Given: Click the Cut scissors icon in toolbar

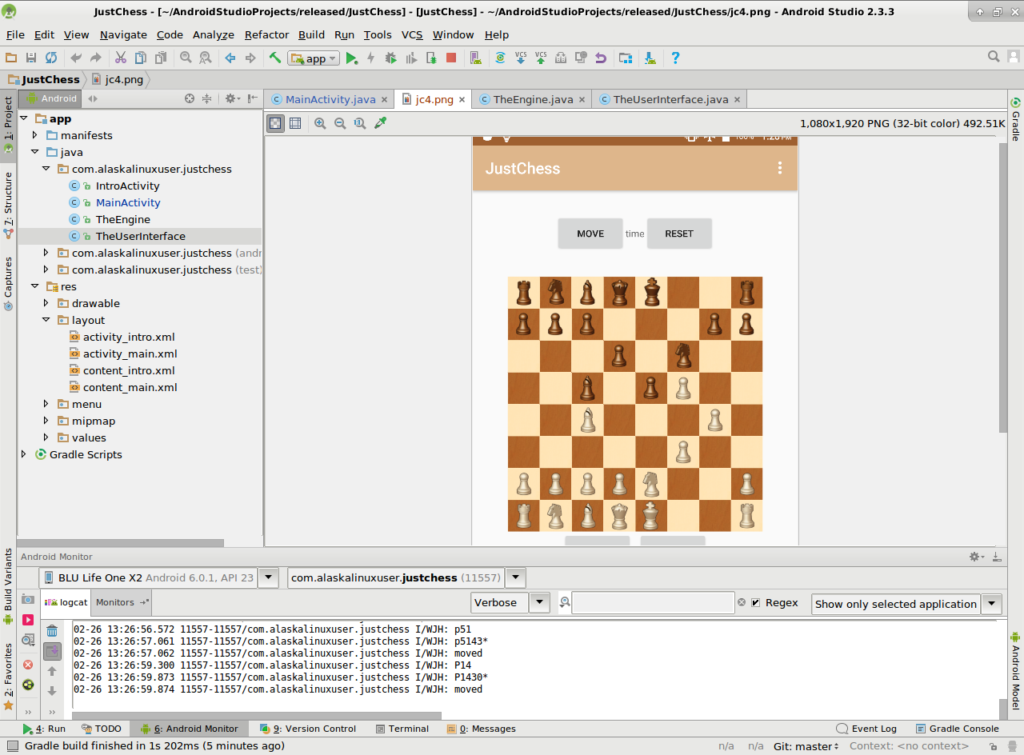Looking at the screenshot, I should tap(120, 58).
